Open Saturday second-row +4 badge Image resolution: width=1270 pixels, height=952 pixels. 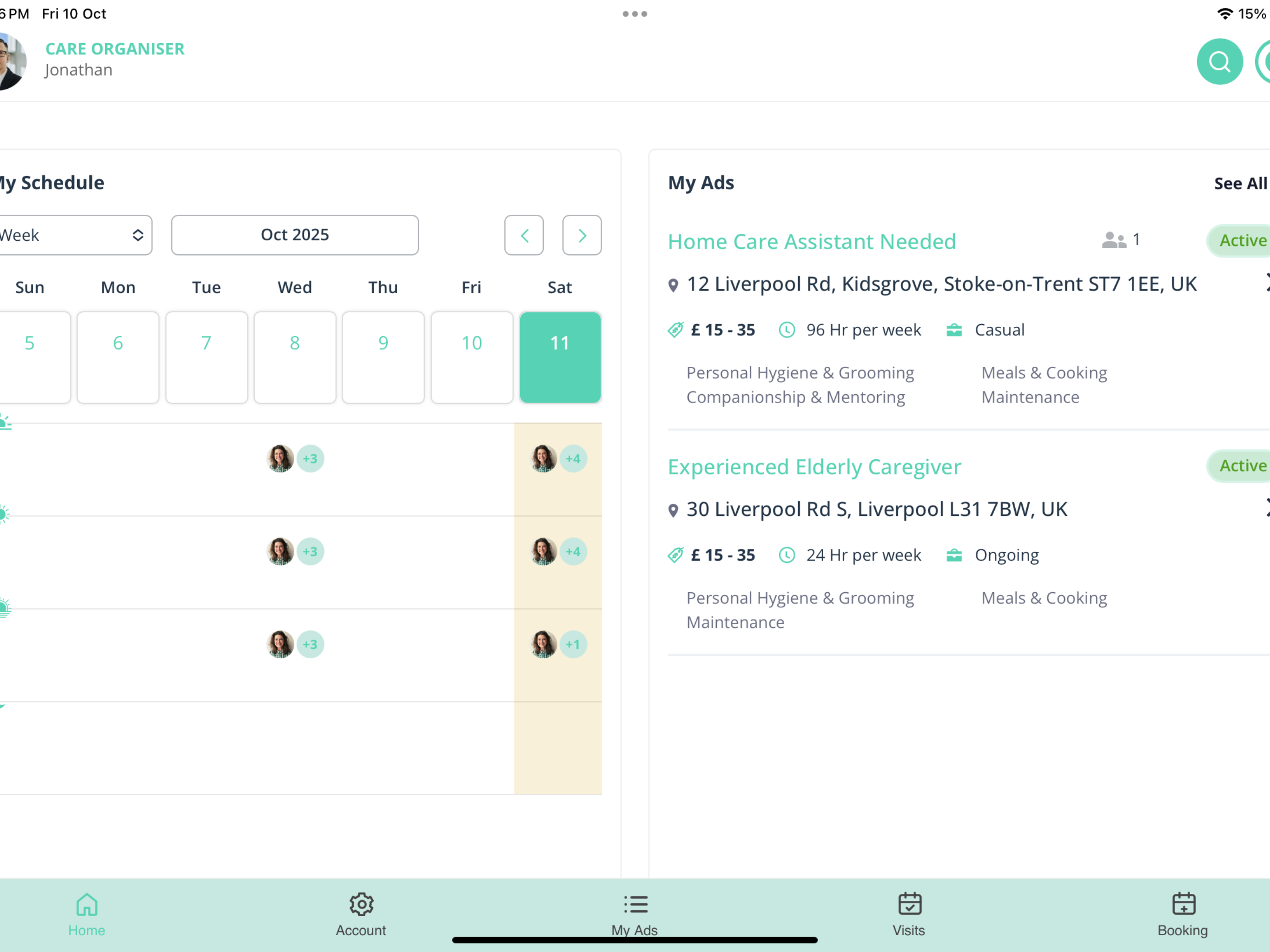pyautogui.click(x=574, y=552)
